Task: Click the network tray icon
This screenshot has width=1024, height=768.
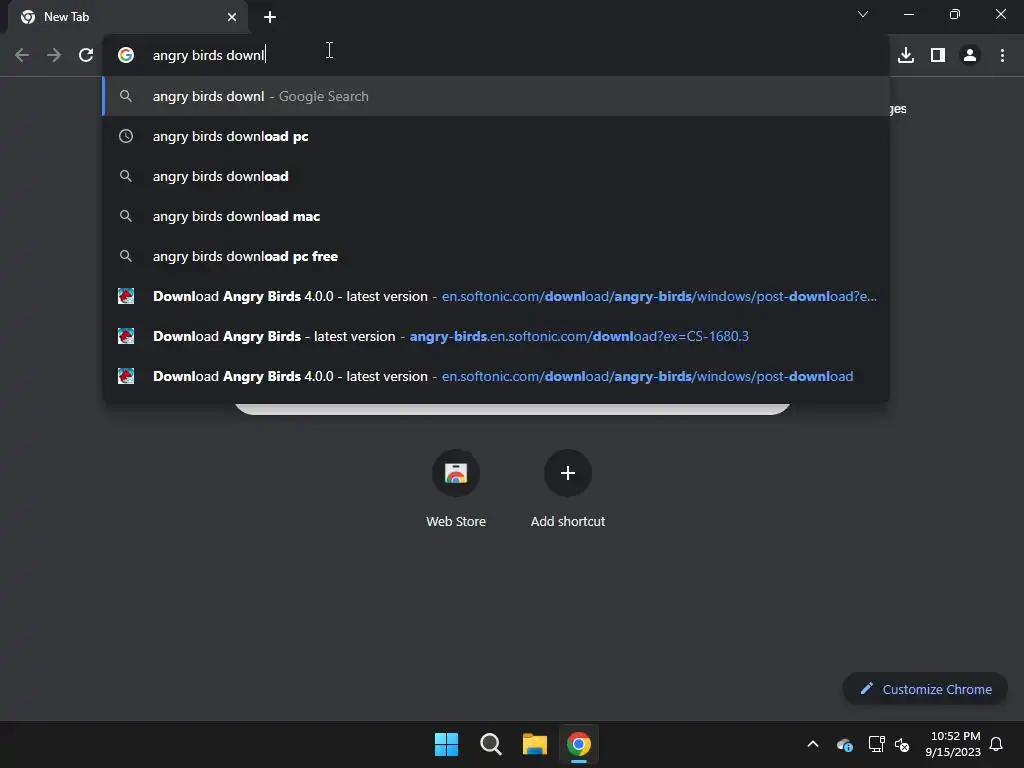Action: click(876, 744)
